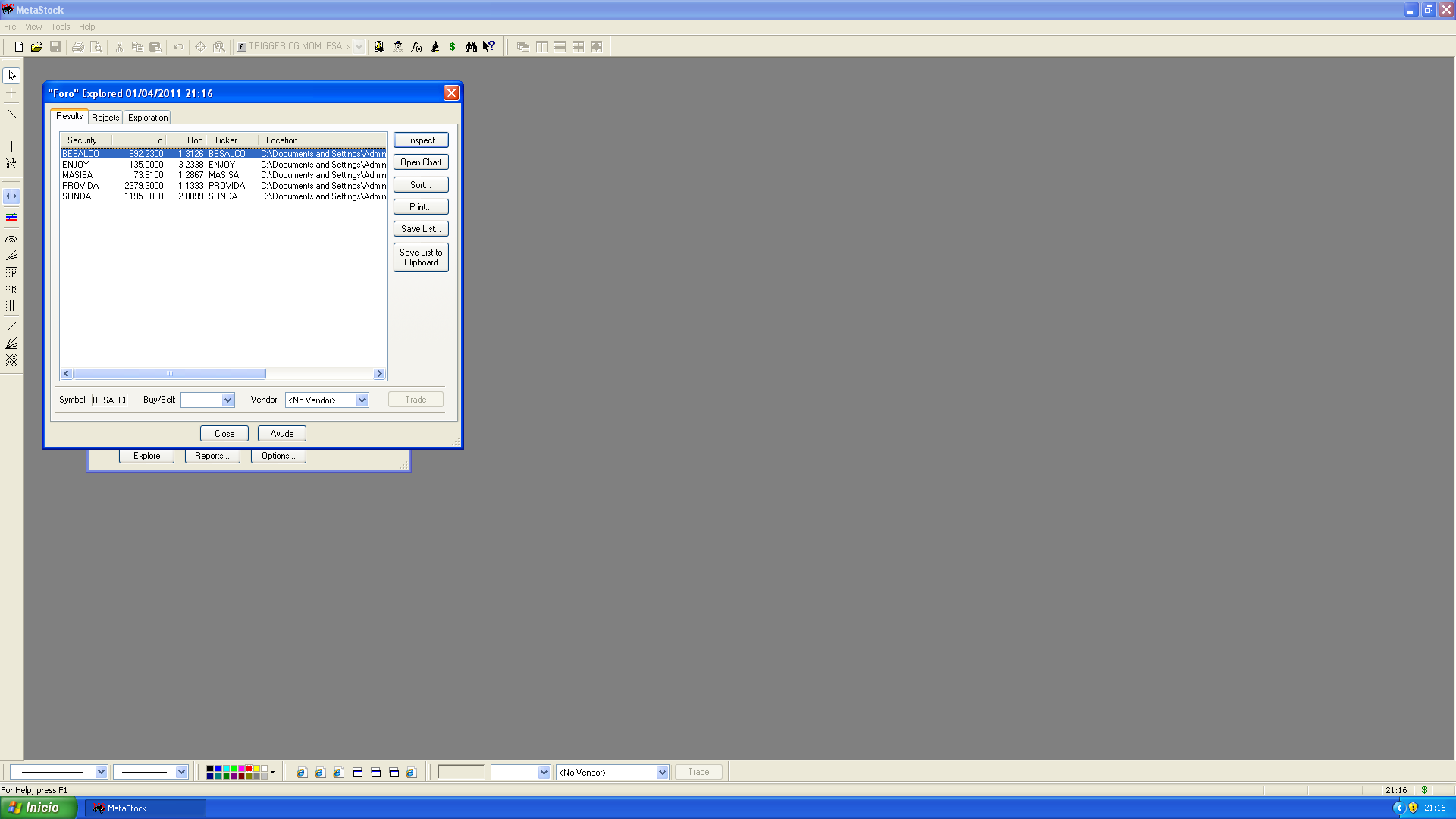Switch to the Rejects tab

click(x=105, y=118)
